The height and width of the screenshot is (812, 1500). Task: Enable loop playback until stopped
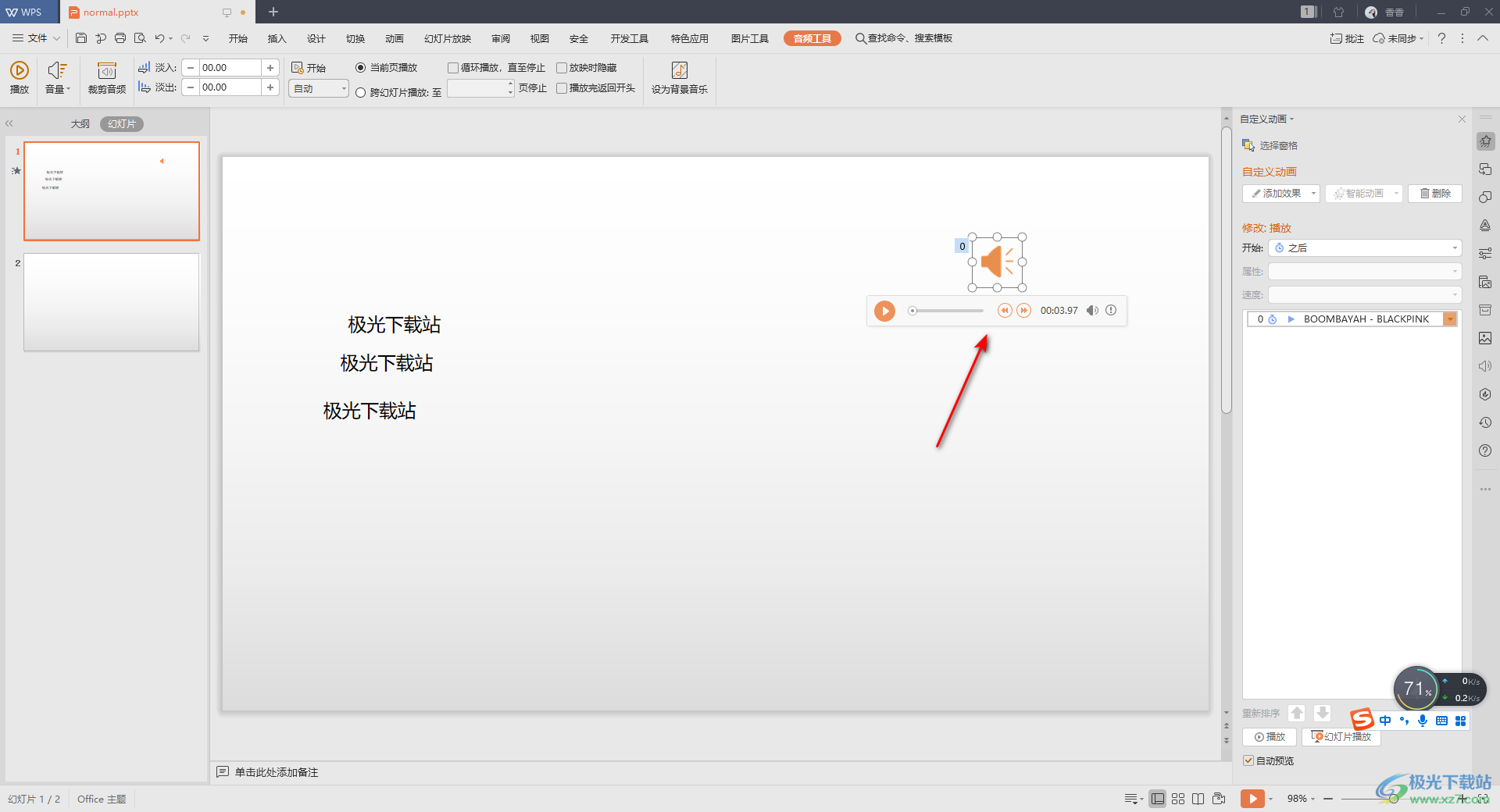(452, 68)
